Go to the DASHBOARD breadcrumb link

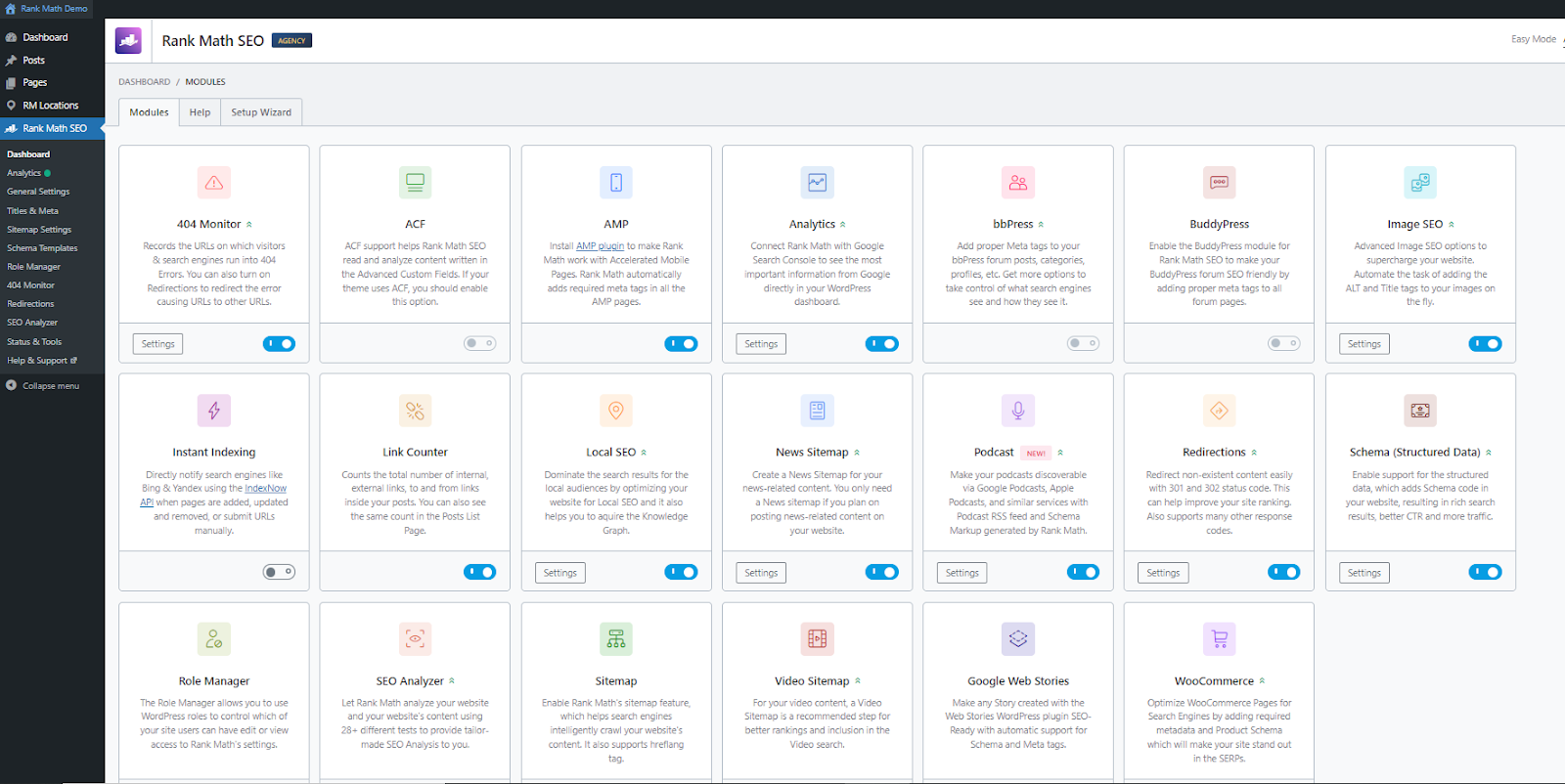(x=144, y=82)
